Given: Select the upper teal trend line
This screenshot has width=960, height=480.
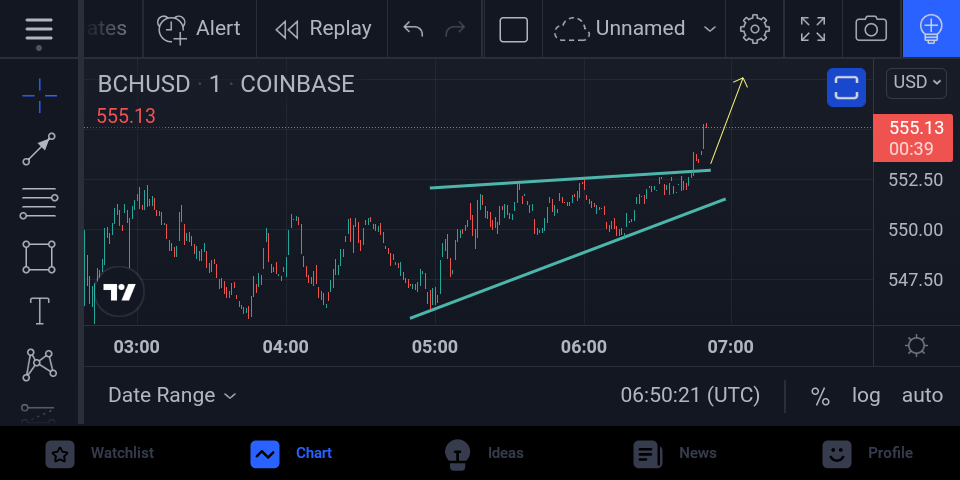Looking at the screenshot, I should point(569,179).
